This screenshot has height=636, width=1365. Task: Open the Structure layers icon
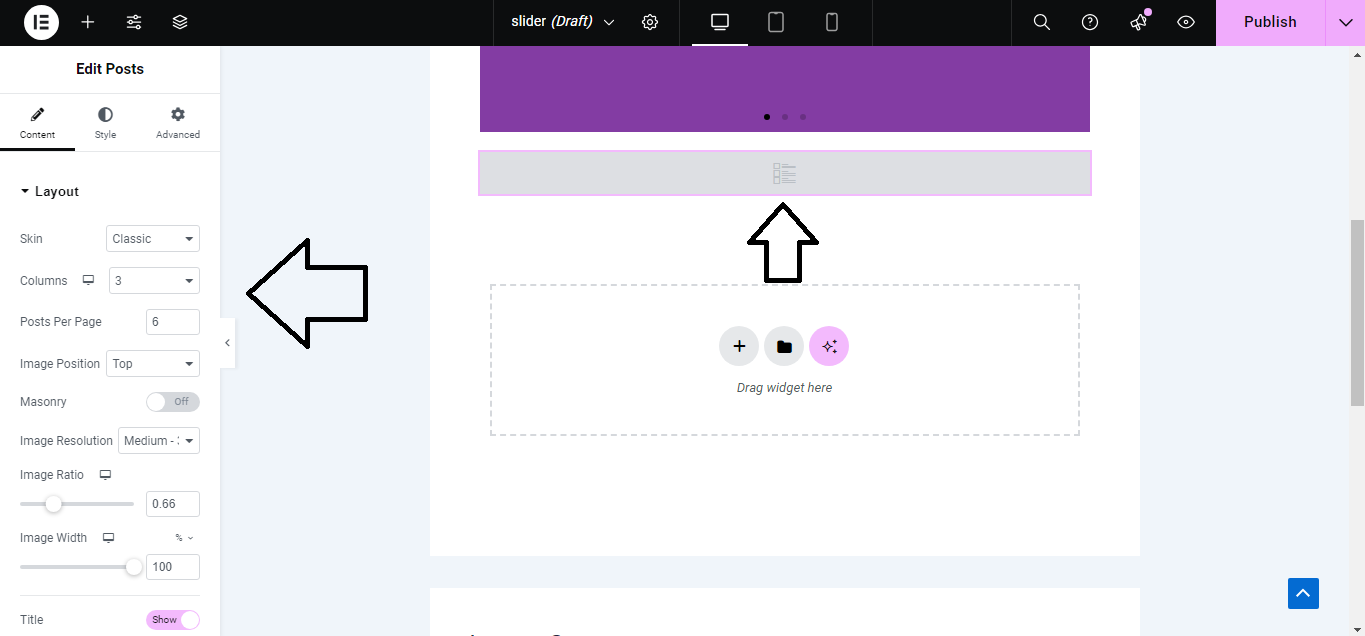click(180, 22)
